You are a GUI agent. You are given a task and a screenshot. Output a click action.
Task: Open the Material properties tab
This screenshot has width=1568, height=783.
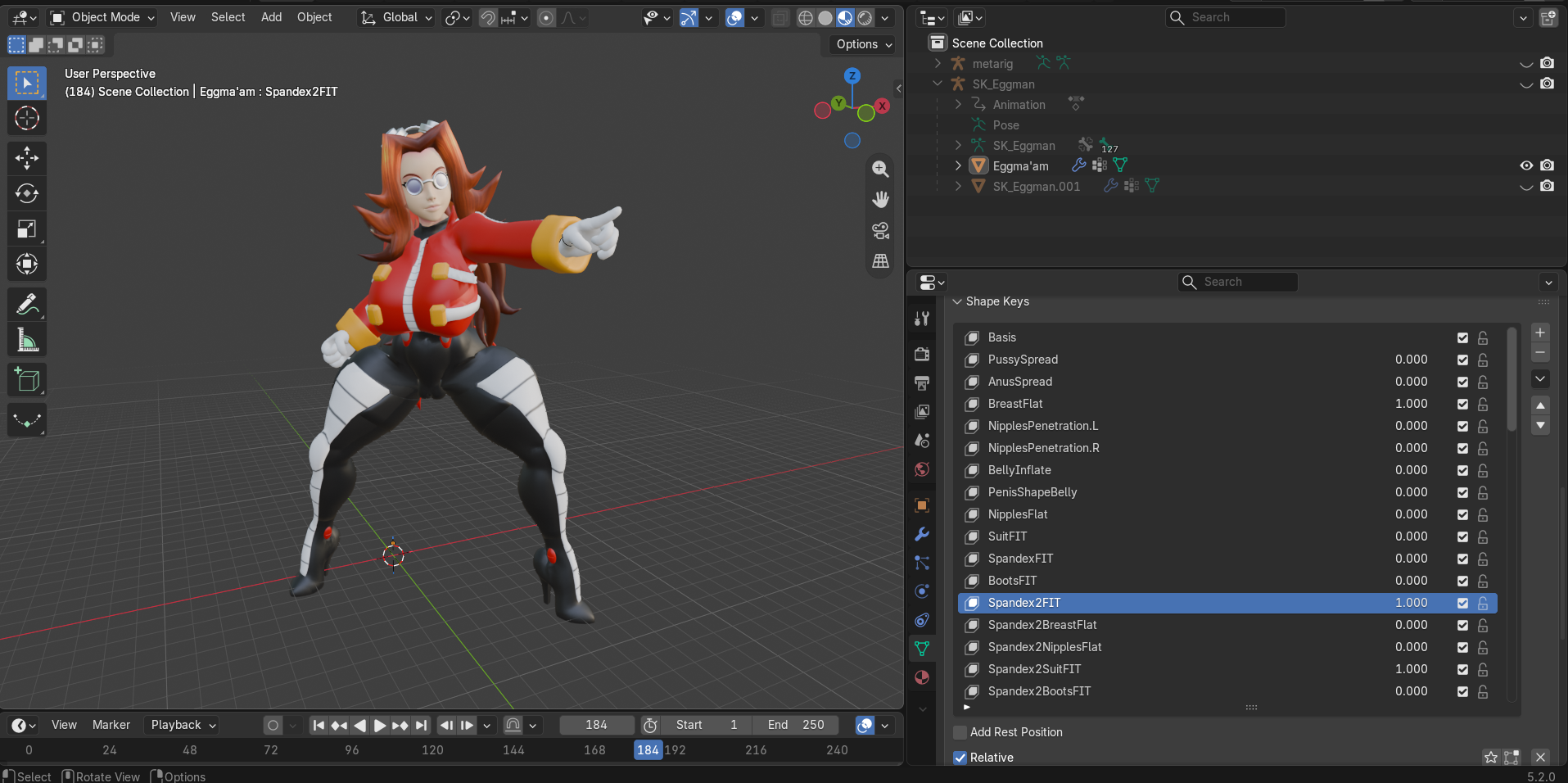point(922,677)
